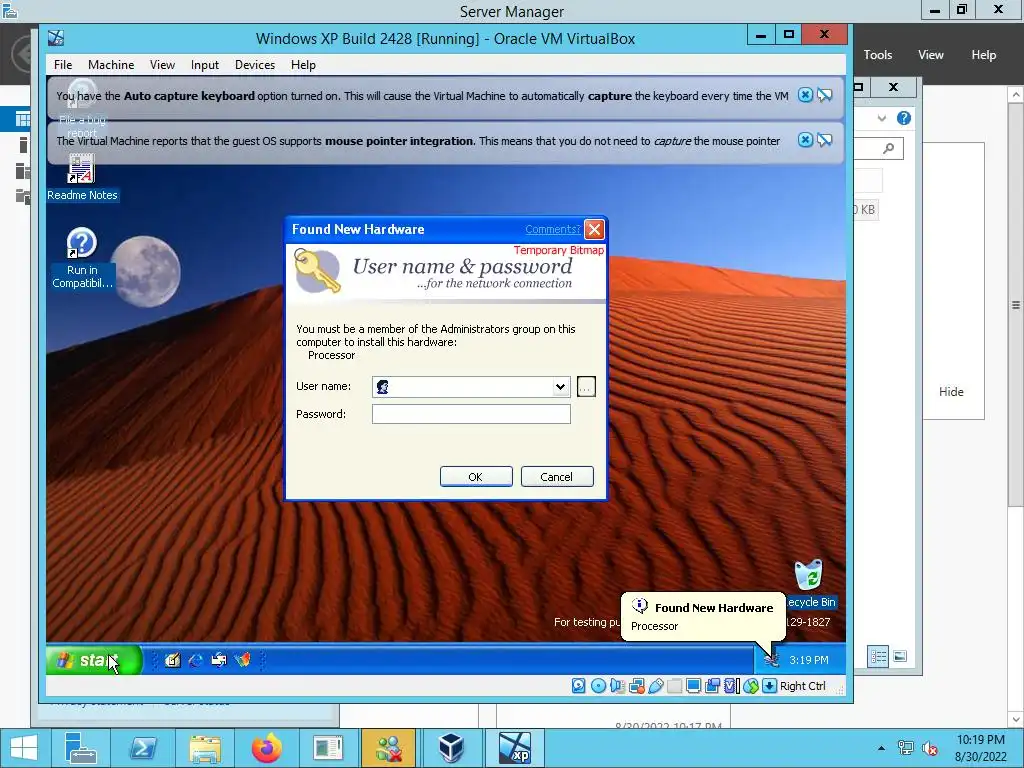The width and height of the screenshot is (1024, 768).
Task: Click the VirtualBox shared folders indicator
Action: [x=675, y=686]
